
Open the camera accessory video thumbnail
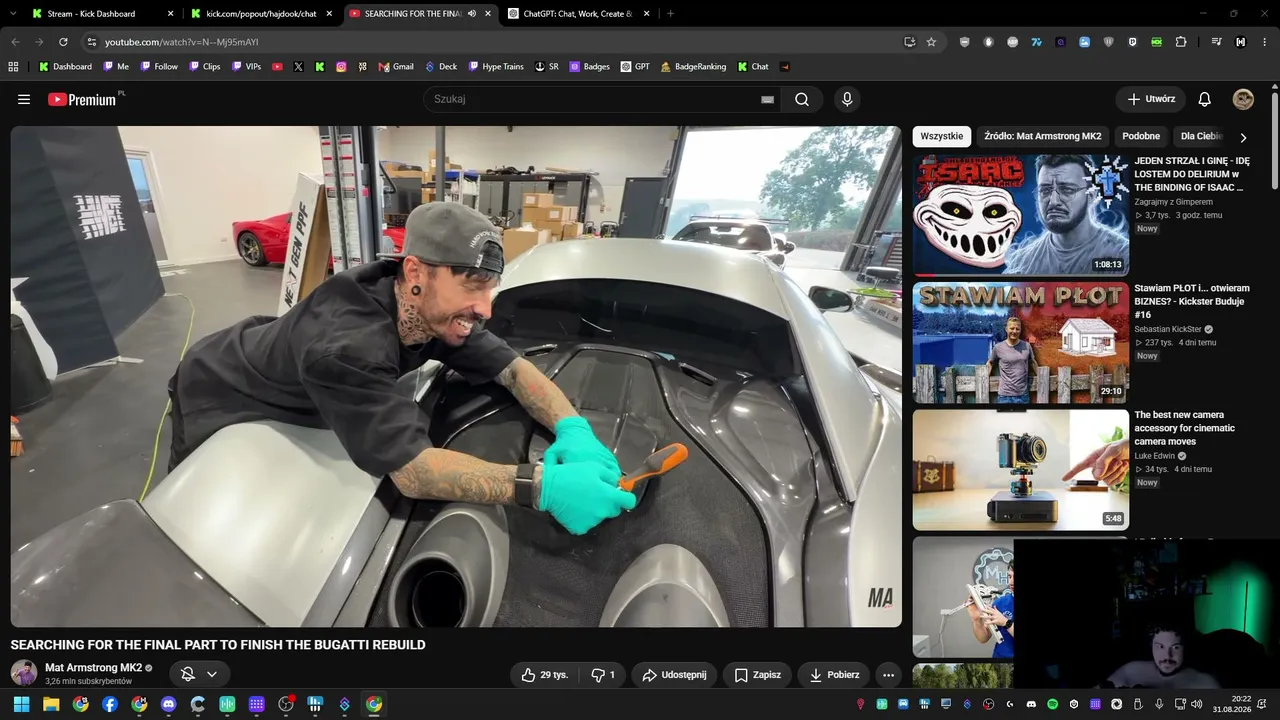(1020, 469)
